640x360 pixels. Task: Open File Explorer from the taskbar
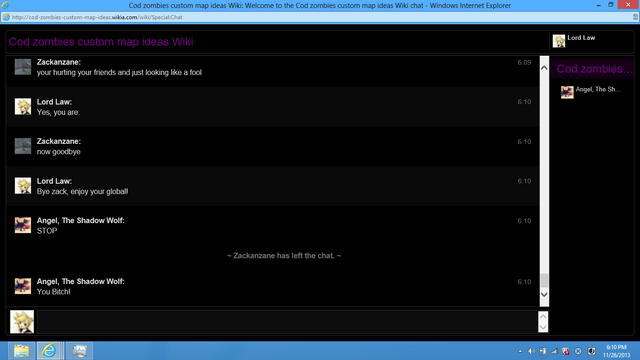pos(21,351)
